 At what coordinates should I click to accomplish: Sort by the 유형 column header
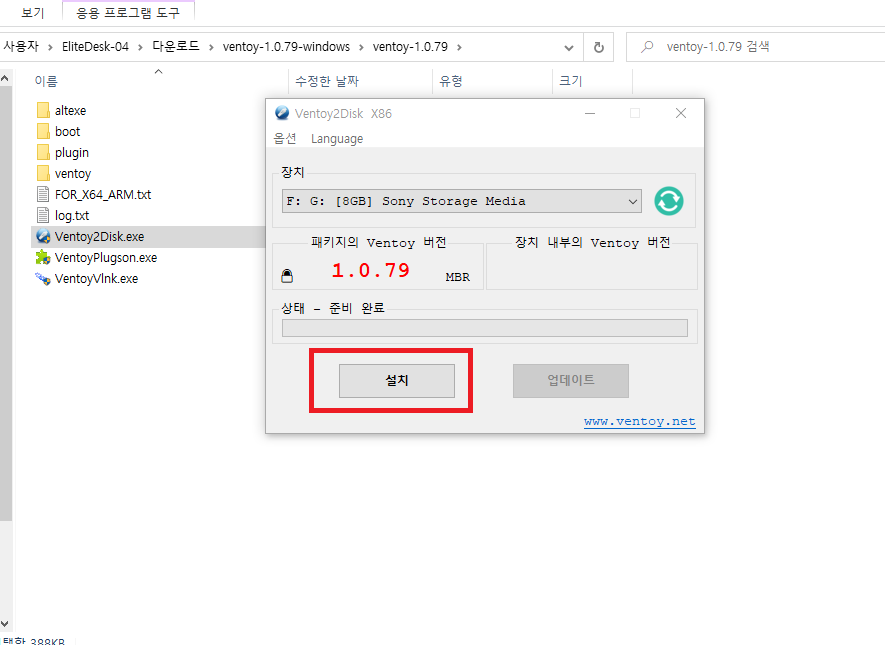tap(451, 81)
